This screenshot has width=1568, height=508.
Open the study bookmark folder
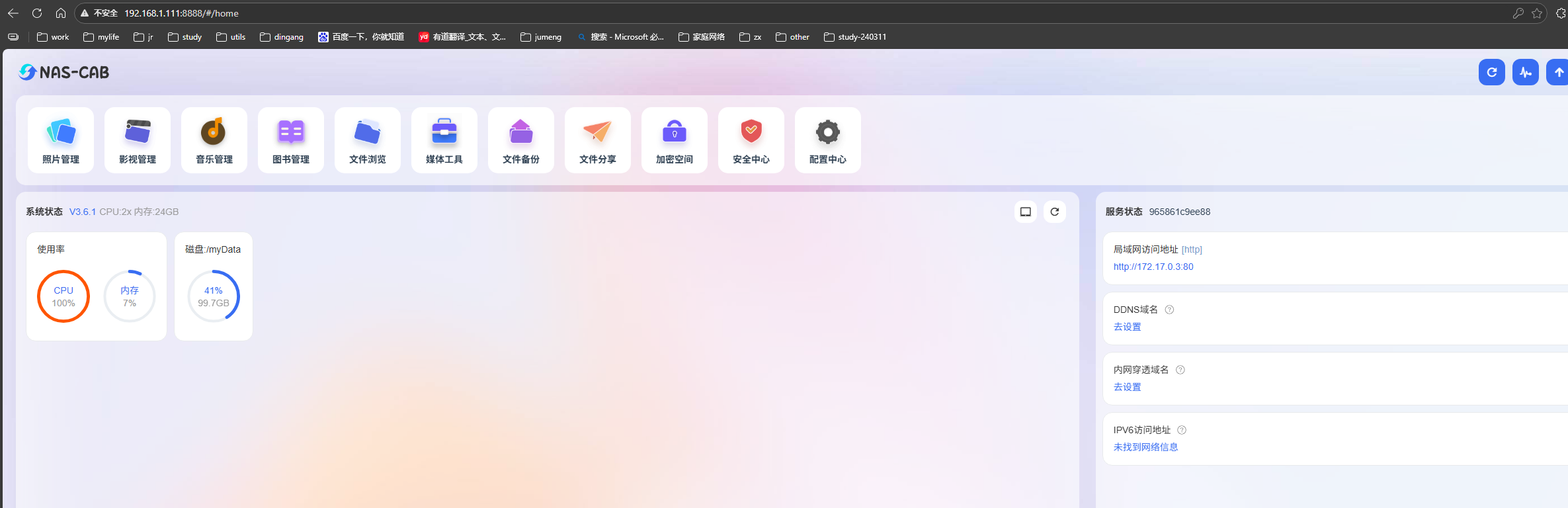tap(185, 37)
